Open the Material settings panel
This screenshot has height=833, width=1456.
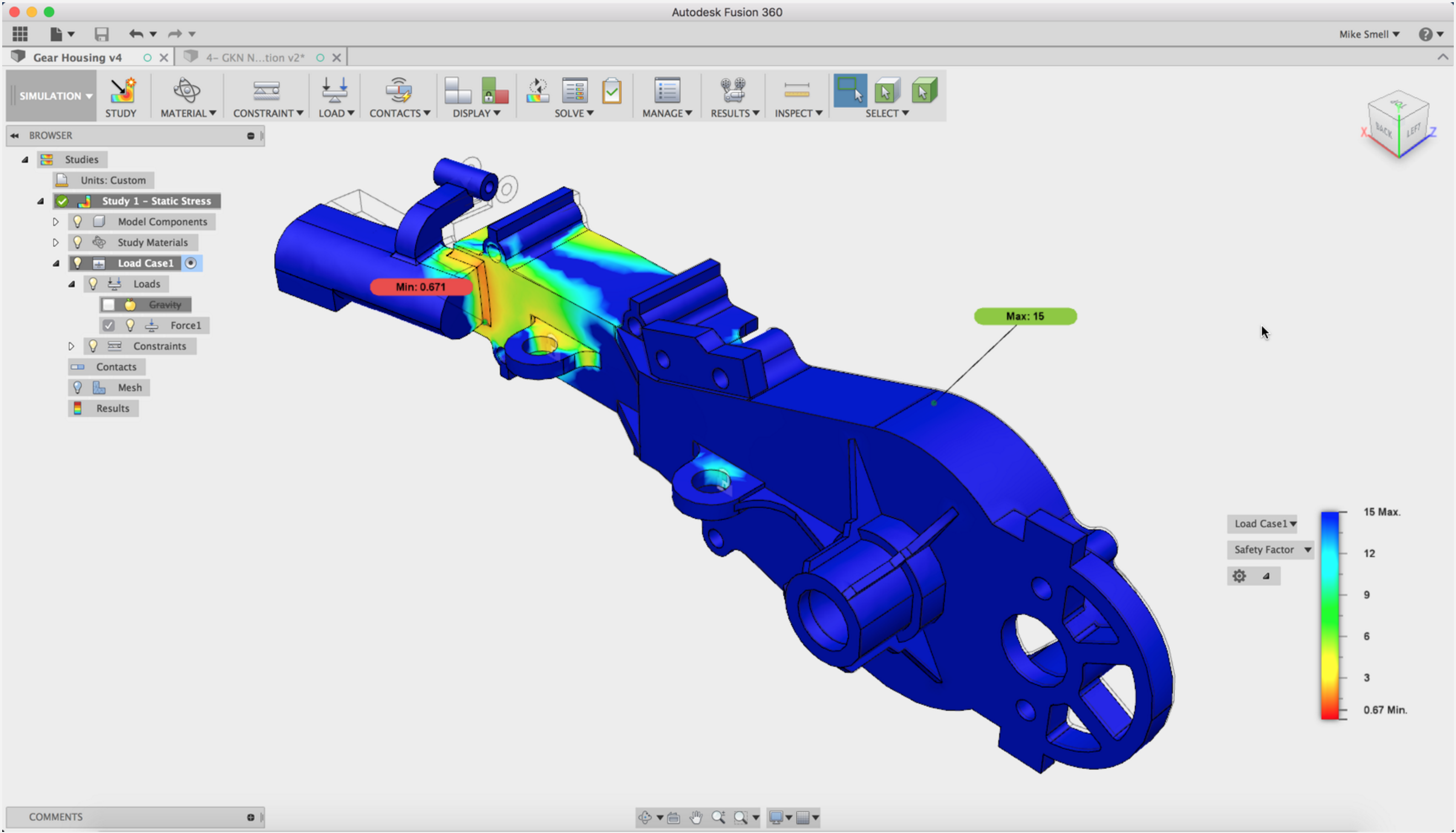click(x=186, y=96)
